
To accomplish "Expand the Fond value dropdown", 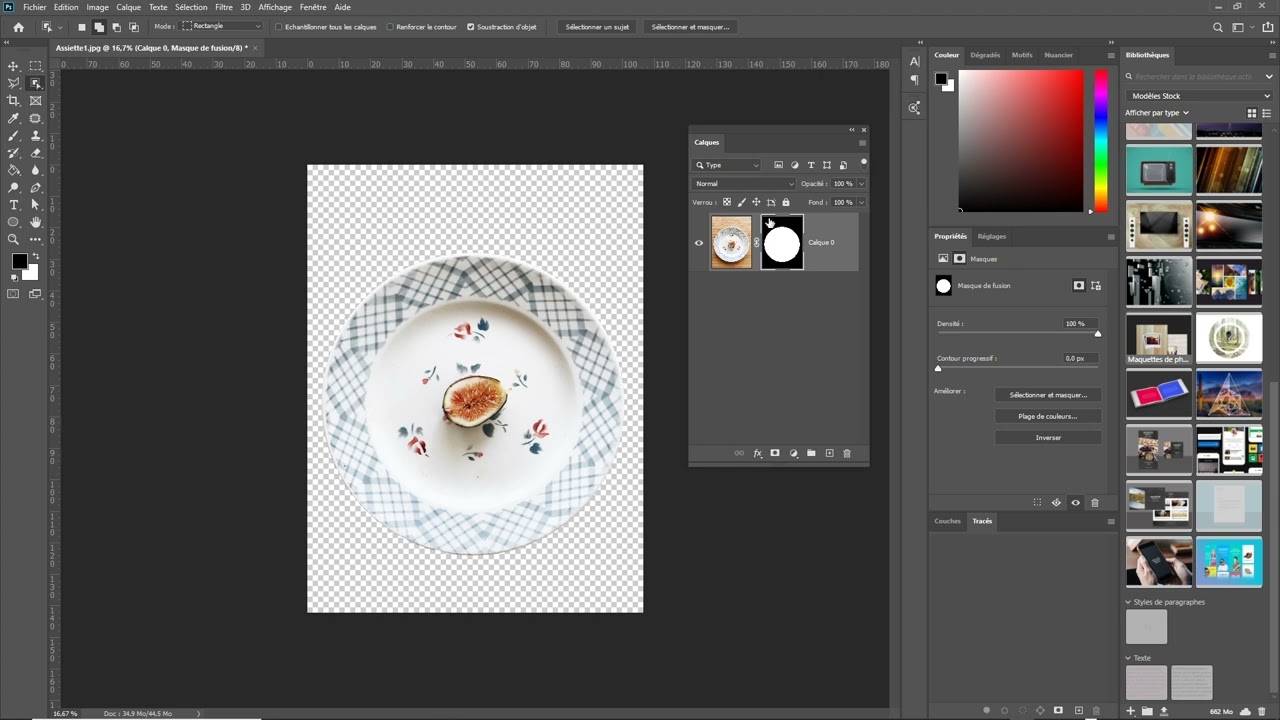I will point(861,202).
